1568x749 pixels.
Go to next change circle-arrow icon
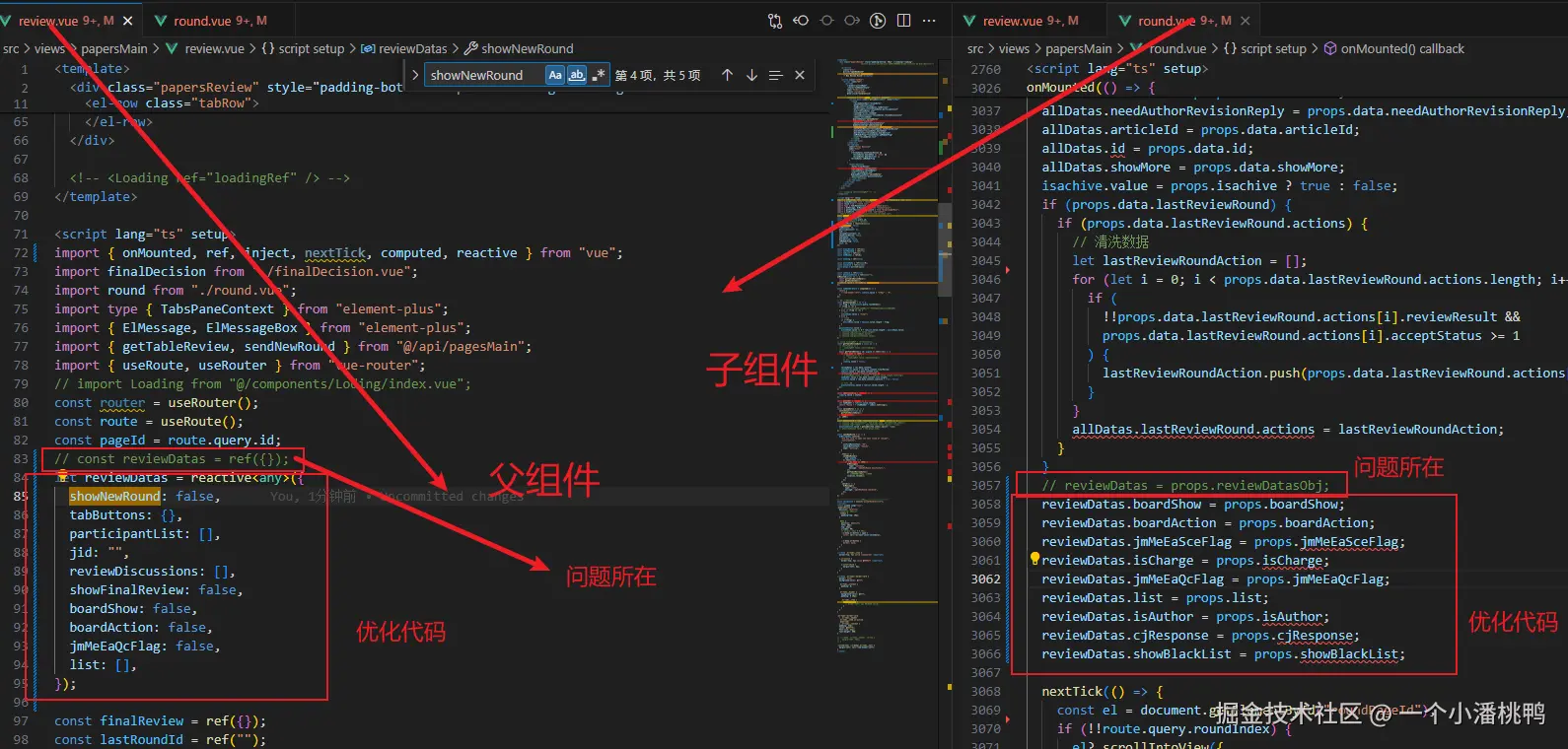point(852,21)
